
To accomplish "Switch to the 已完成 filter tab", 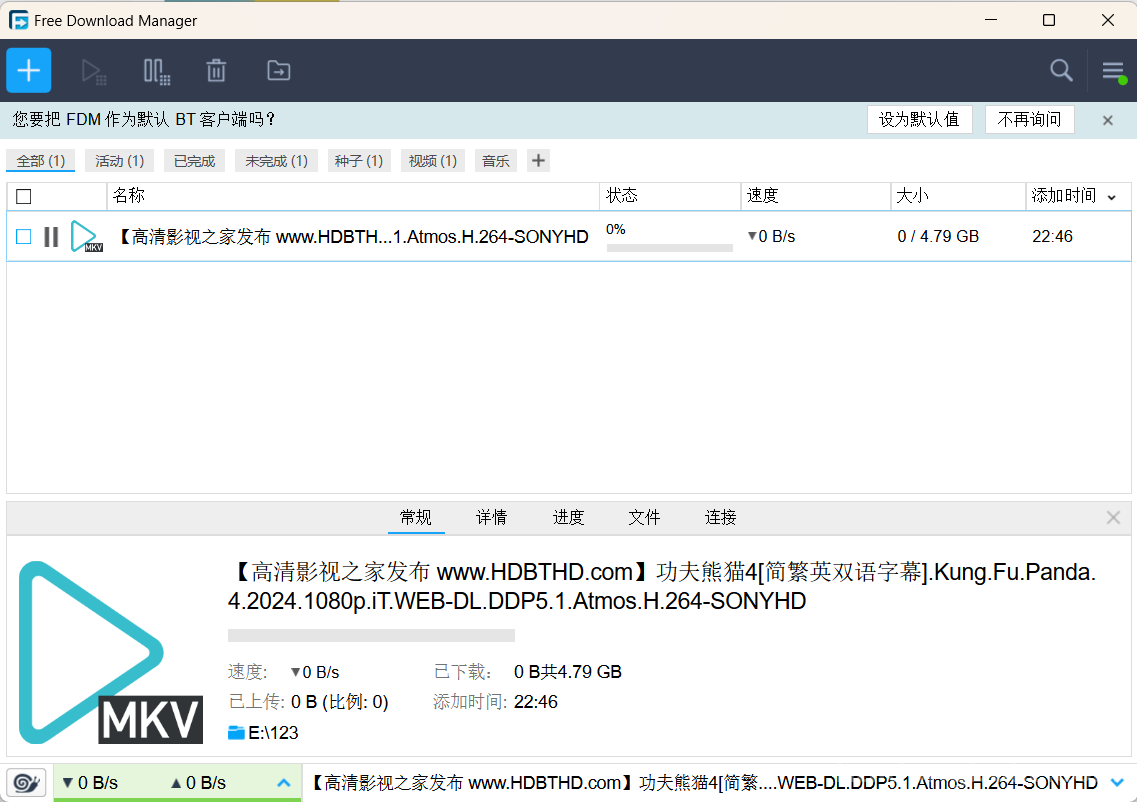I will tap(194, 161).
